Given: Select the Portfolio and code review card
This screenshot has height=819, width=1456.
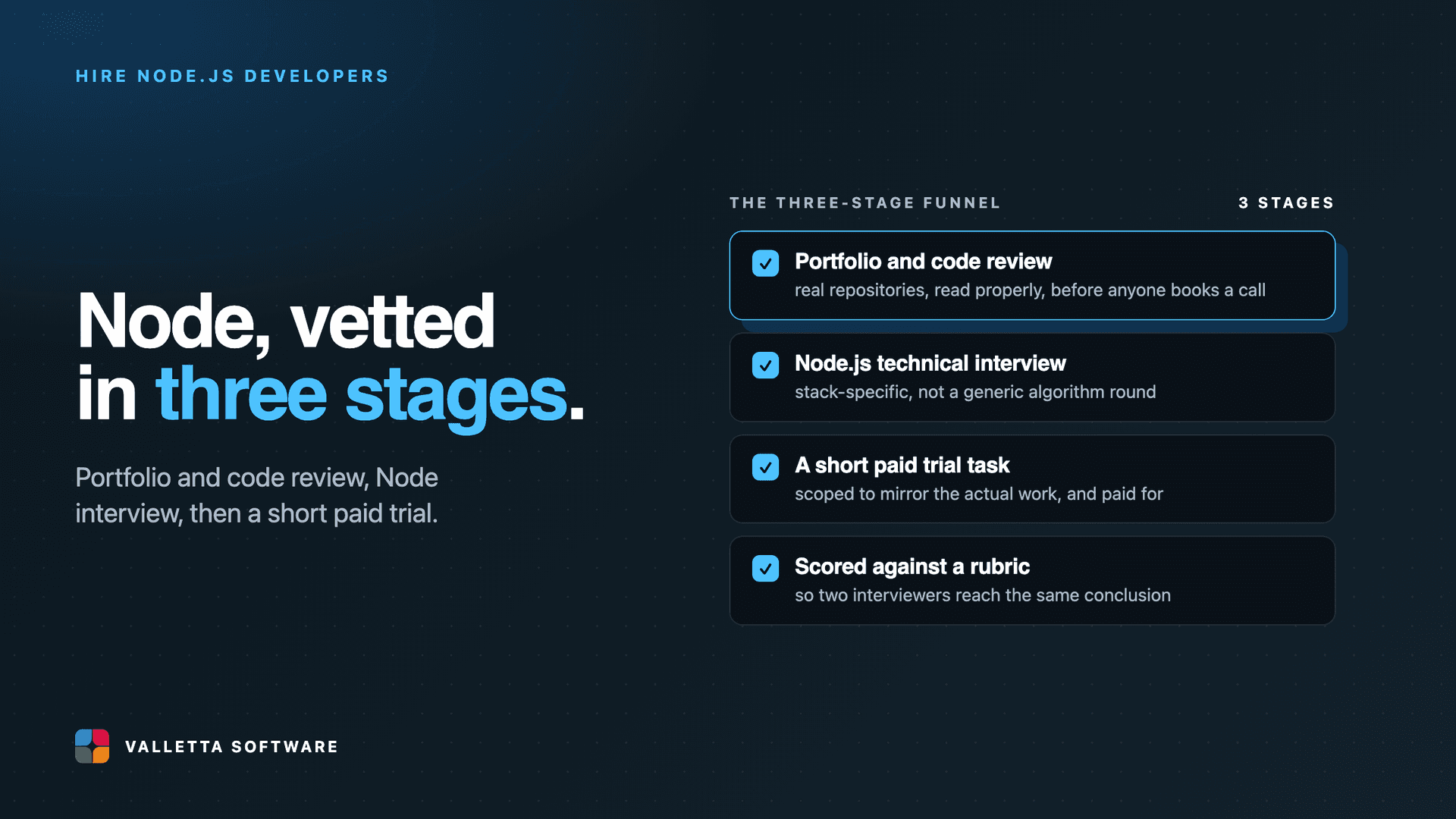Looking at the screenshot, I should pos(1032,275).
